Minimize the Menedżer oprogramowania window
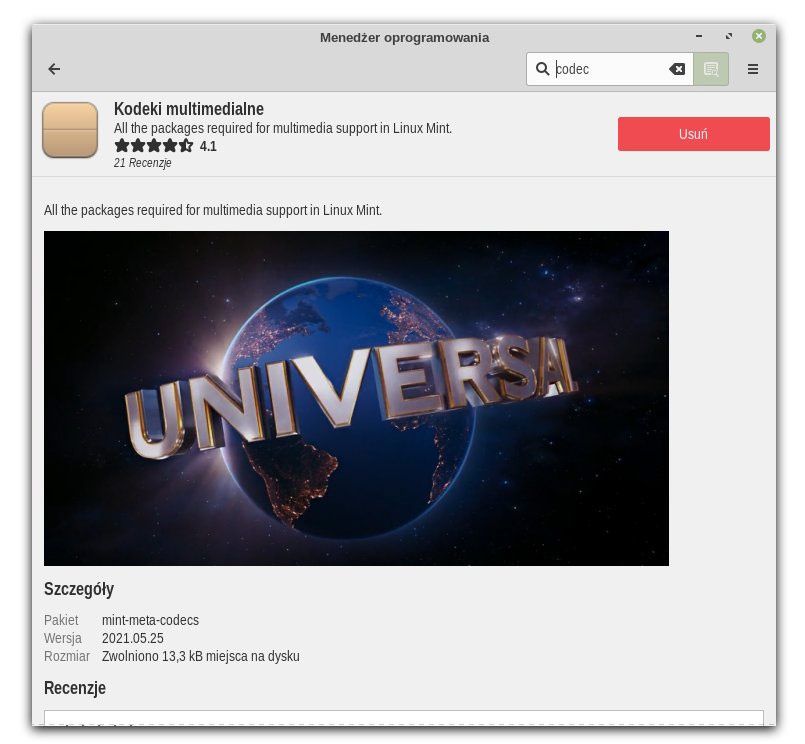Viewport: 805px width, 744px height. click(x=699, y=36)
